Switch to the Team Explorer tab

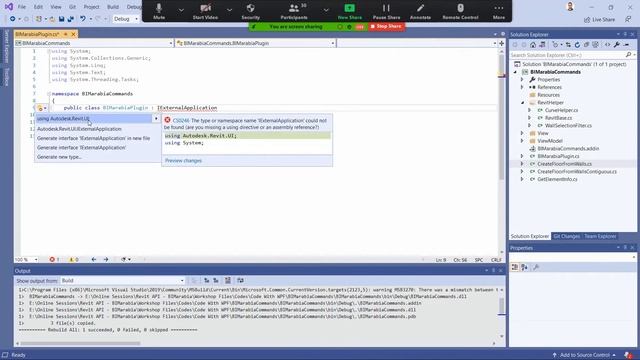point(600,236)
